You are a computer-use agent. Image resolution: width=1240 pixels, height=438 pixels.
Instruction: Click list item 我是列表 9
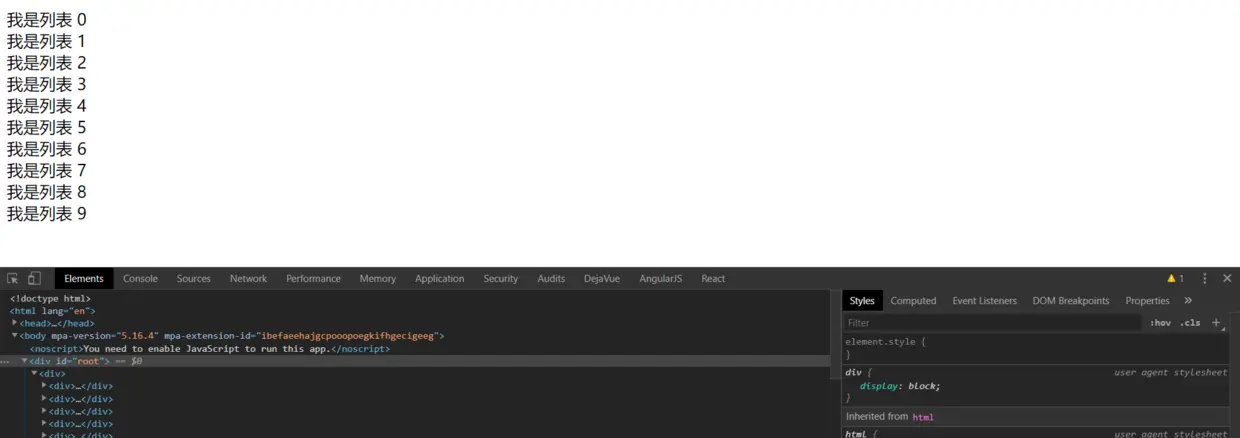[47, 213]
